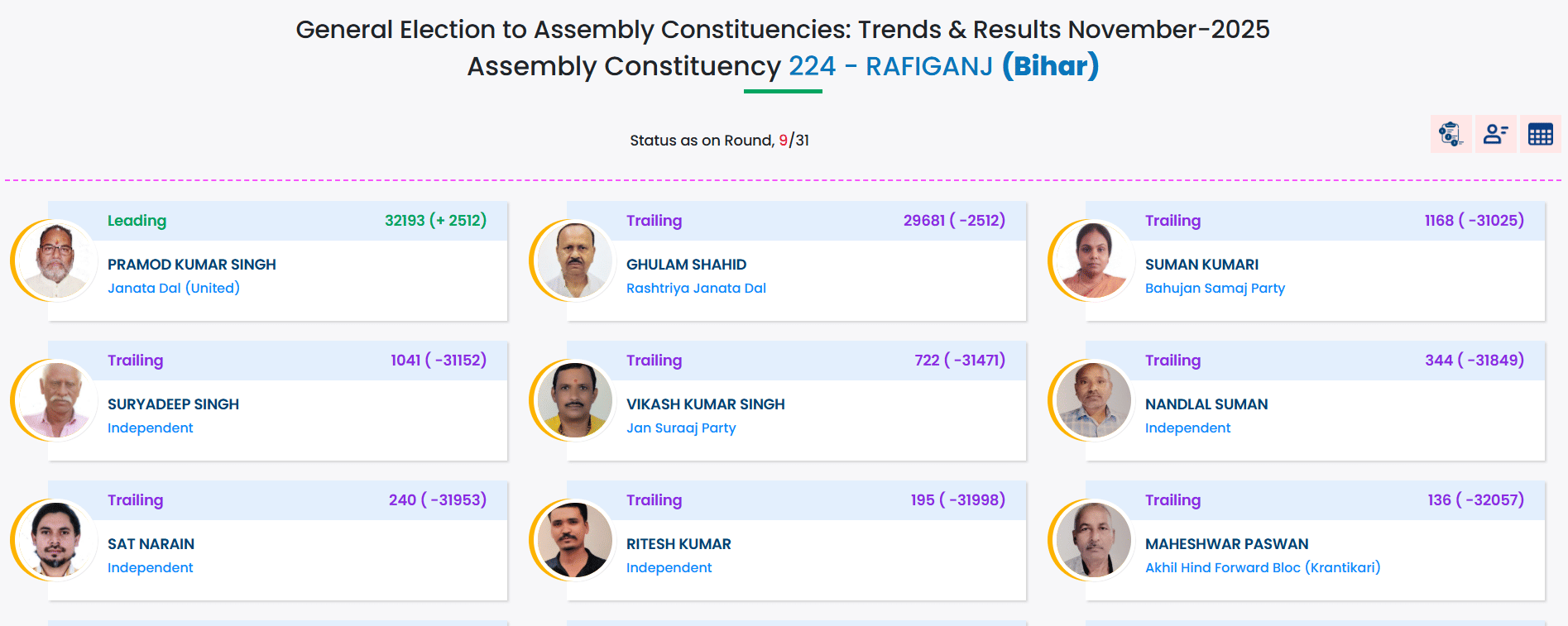1568x626 pixels.
Task: Click Pramod Kumar Singh's photo
Action: coord(55,260)
